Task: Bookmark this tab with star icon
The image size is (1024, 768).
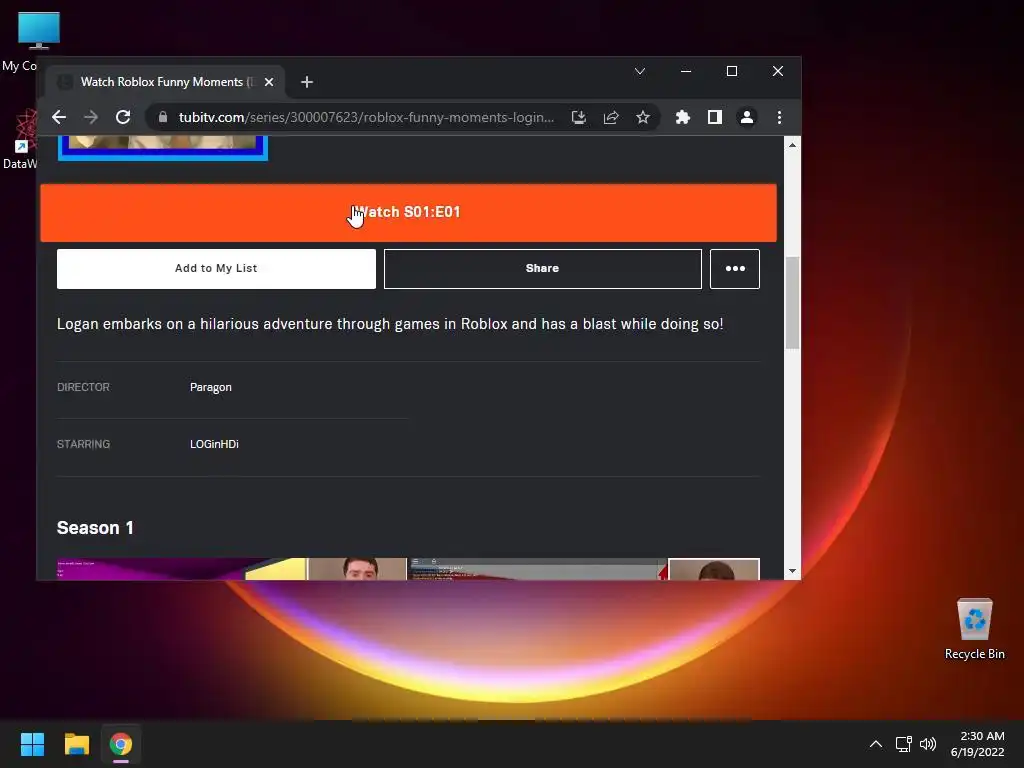Action: (x=643, y=118)
